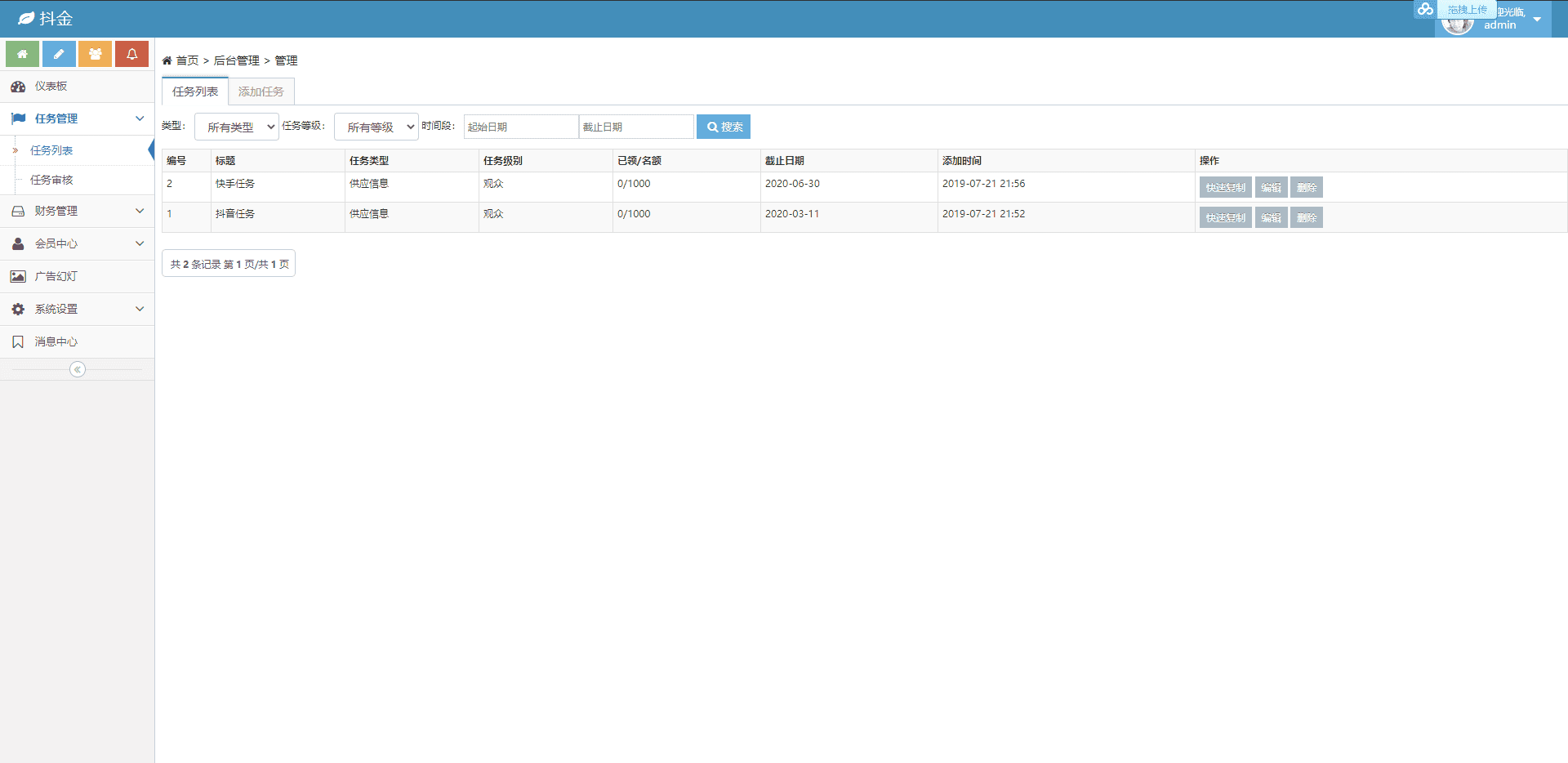
Task: Click the orange users shortcut icon
Action: tap(95, 54)
